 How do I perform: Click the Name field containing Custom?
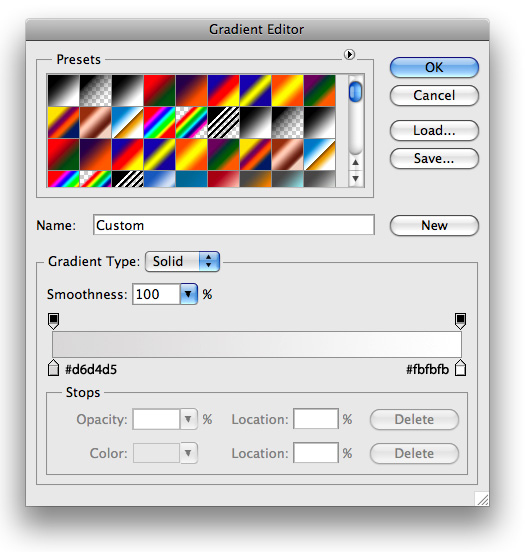click(x=233, y=225)
